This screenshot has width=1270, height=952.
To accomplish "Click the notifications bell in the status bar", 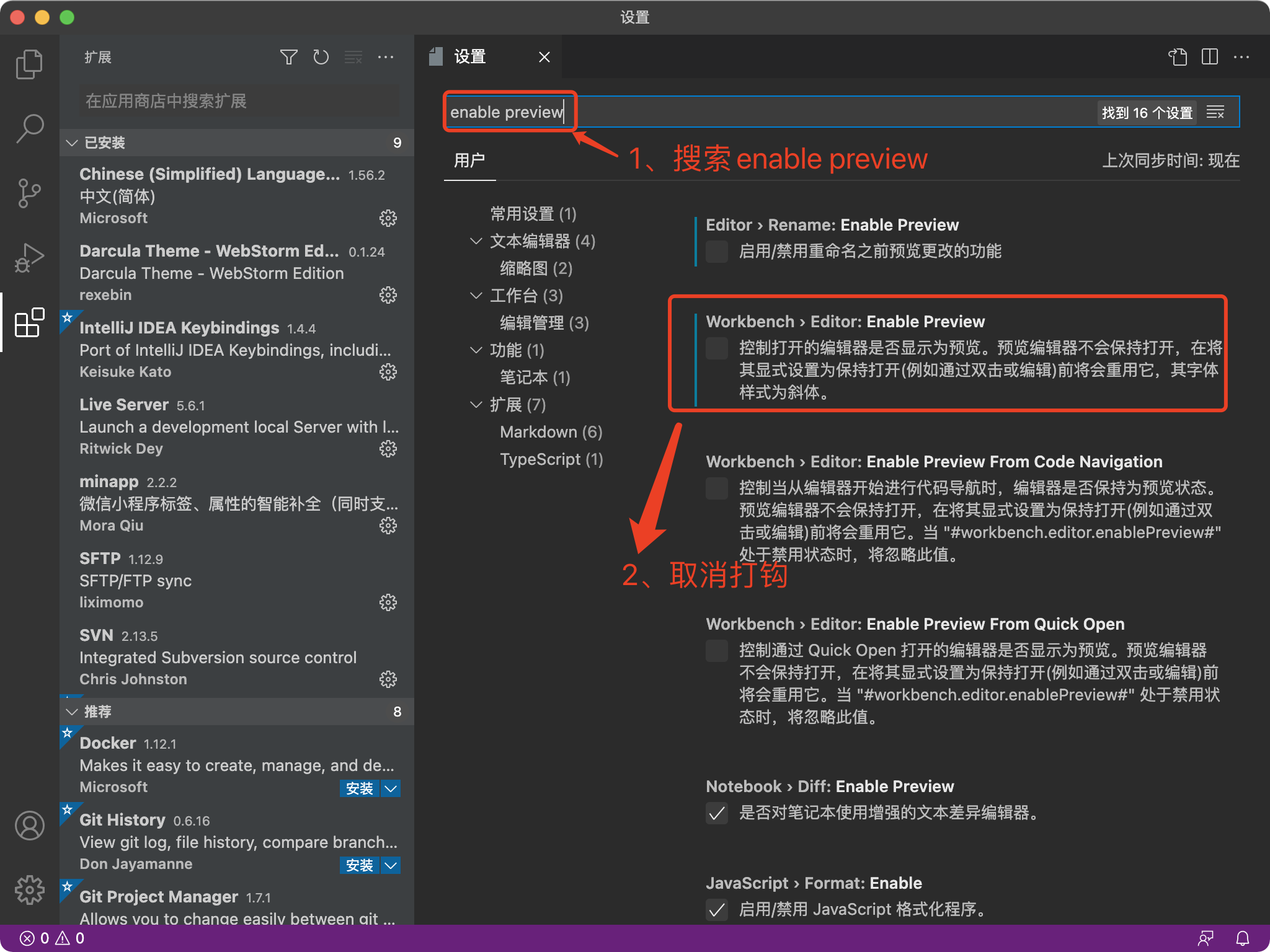I will coord(1242,938).
